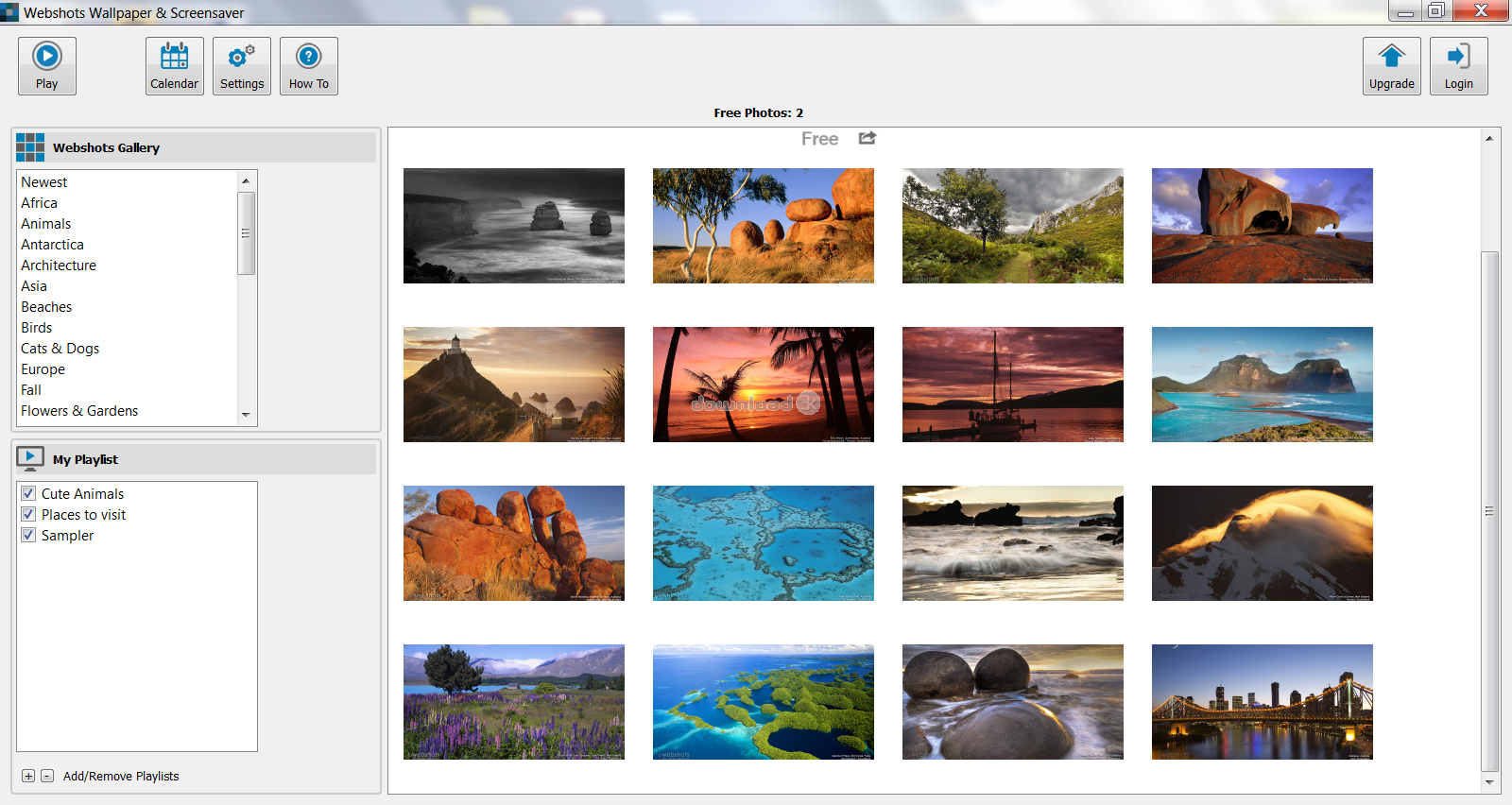
Task: Disable the Sampler playlist checkbox
Action: [x=28, y=535]
